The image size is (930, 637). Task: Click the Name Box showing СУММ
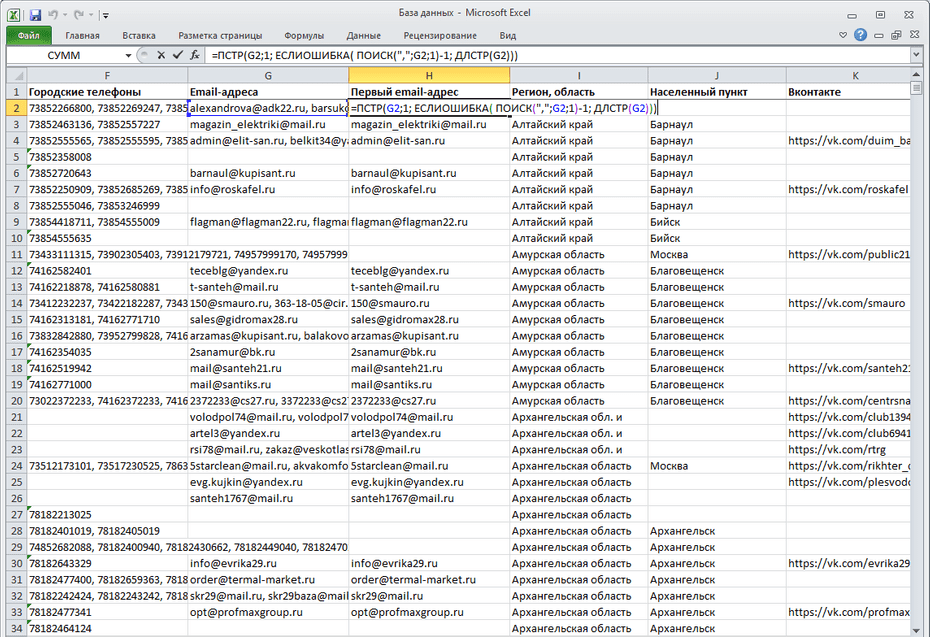63,55
